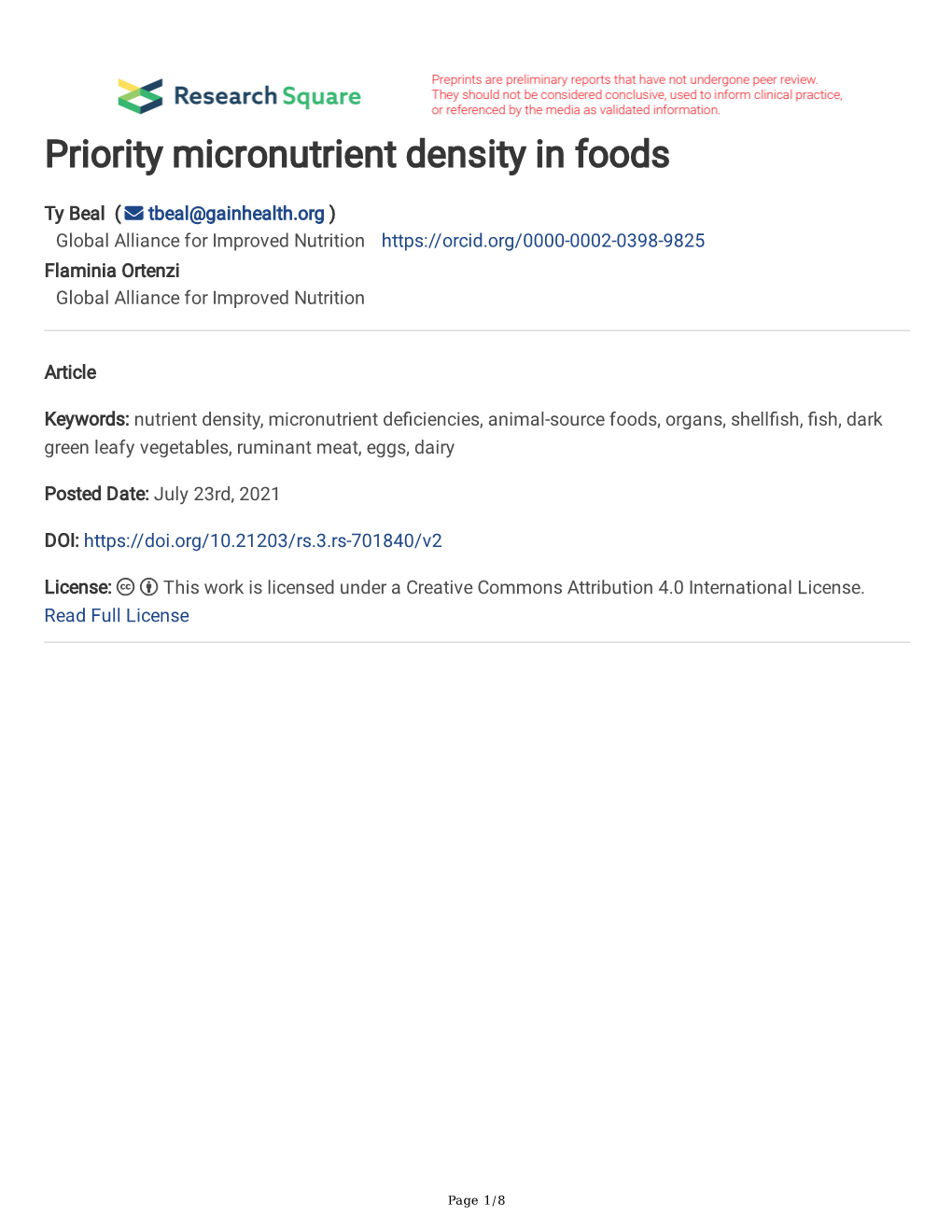This screenshot has height=1232, width=952.
Task: Click the red preprint disclaimer text
Action: 637,95
